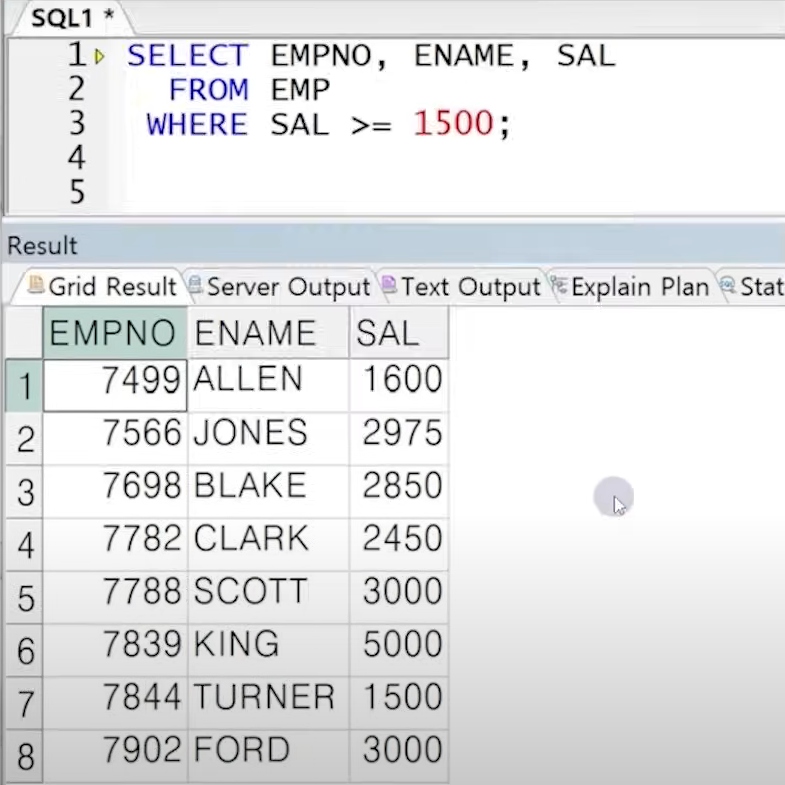Click the SAL cell 3000 in SCOTT's row

pos(399,598)
